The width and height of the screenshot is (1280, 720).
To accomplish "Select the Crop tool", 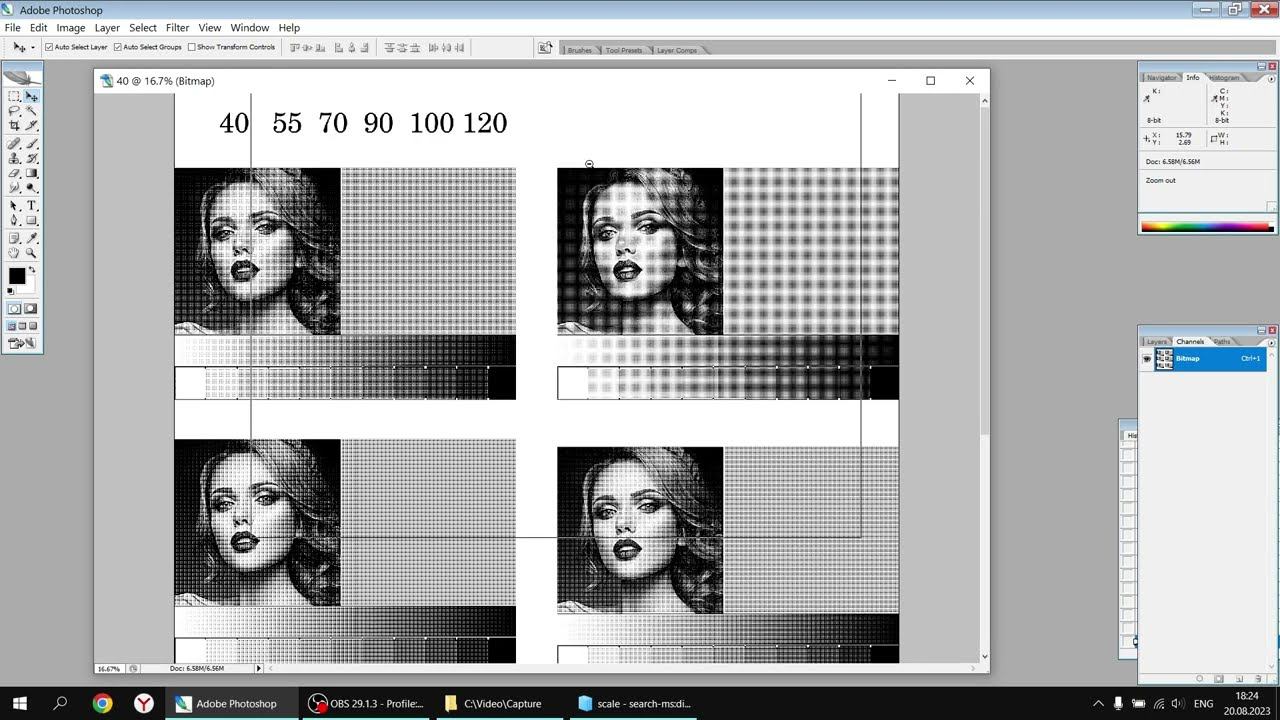I will pos(14,124).
